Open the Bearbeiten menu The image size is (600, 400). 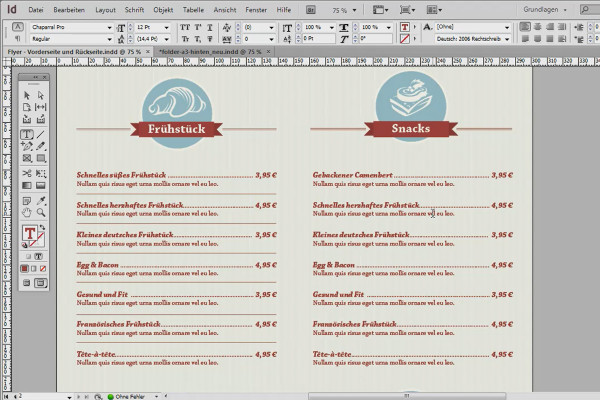coord(69,10)
